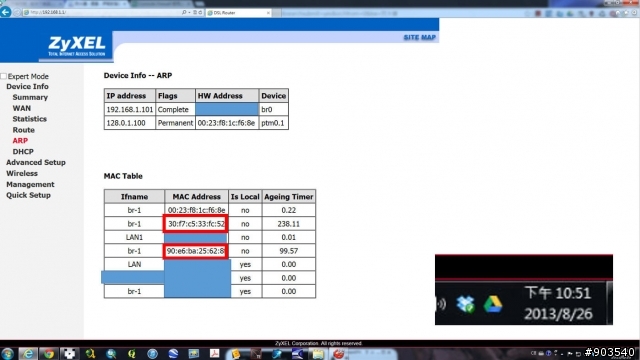Click the Complete flag cell
Viewport: 640px width, 360px height.
(x=175, y=109)
